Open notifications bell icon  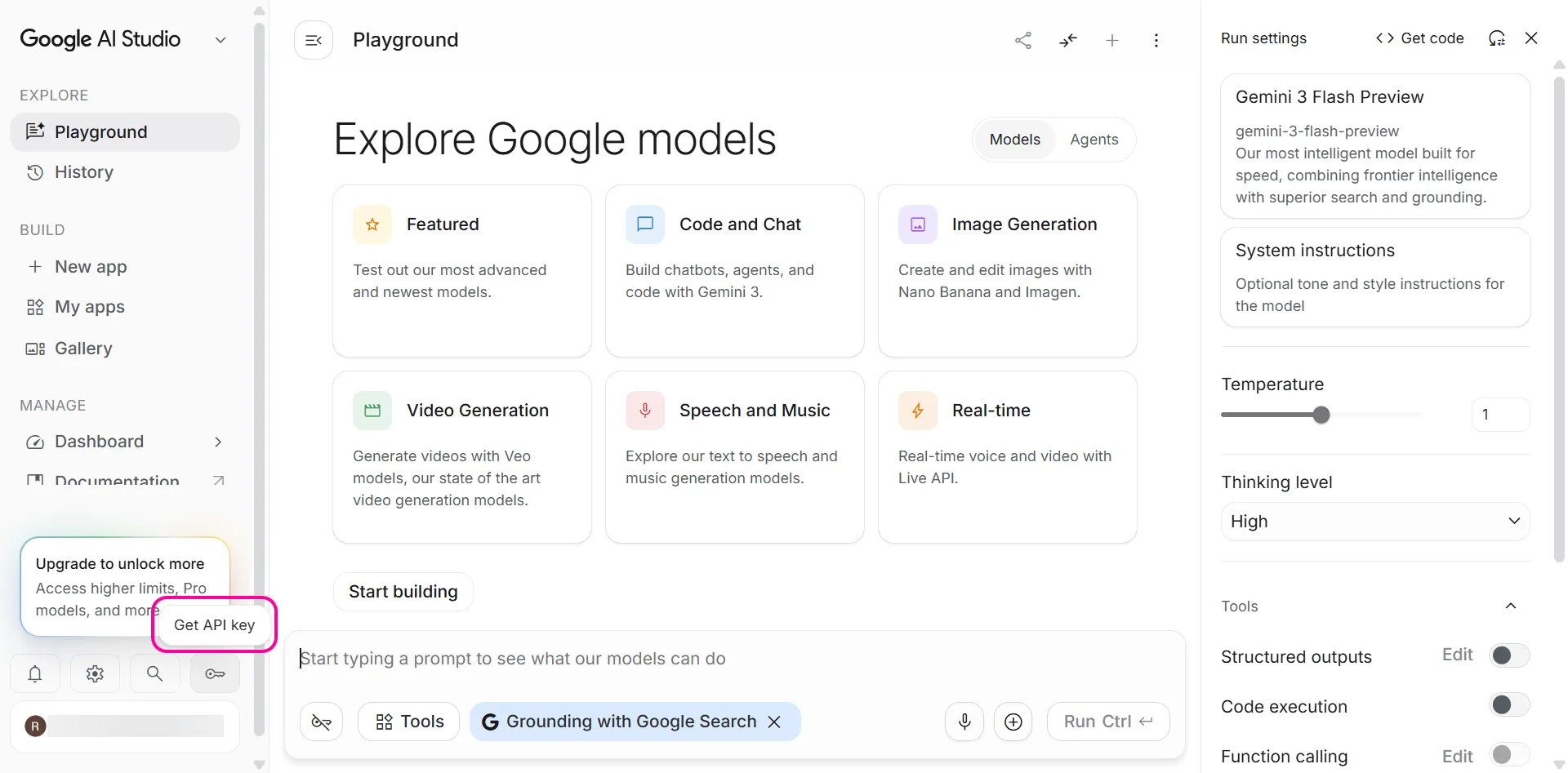coord(35,673)
